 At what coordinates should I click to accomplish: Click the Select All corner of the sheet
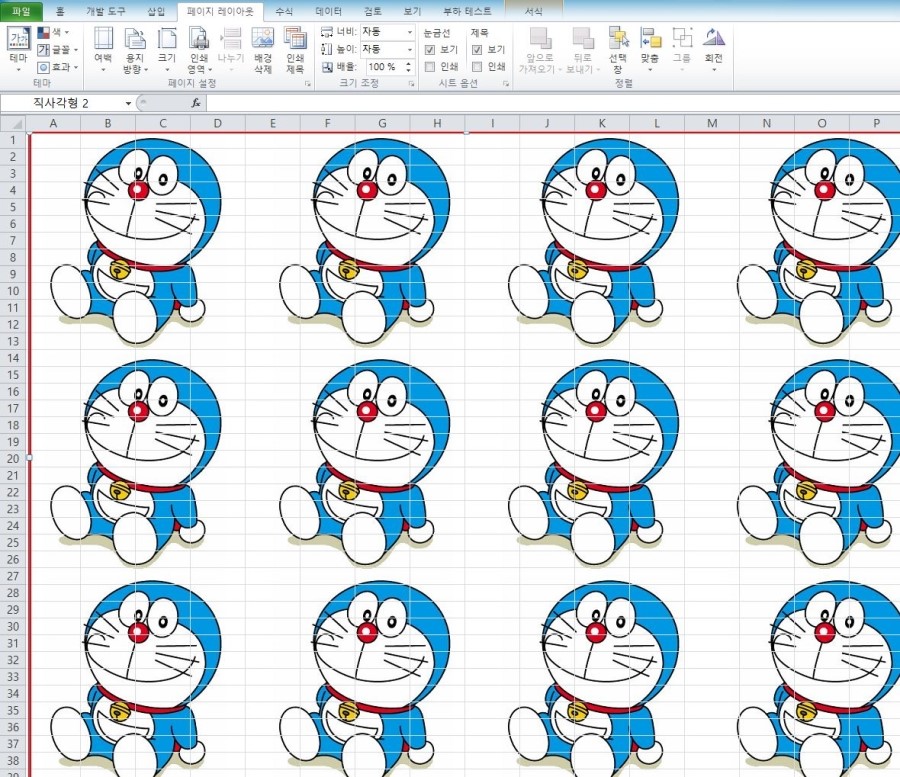13,123
